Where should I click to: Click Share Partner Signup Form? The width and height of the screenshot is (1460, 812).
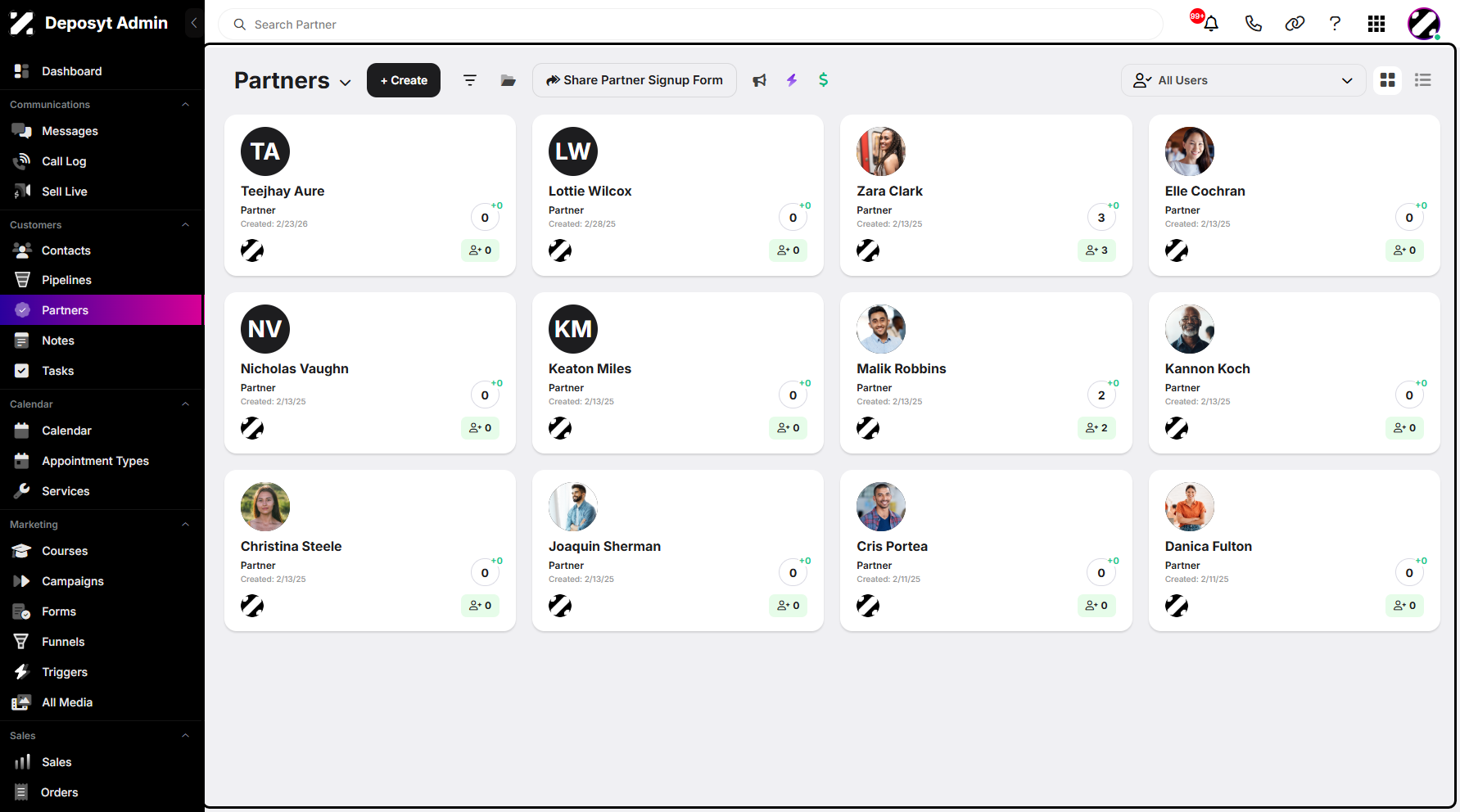(x=635, y=80)
